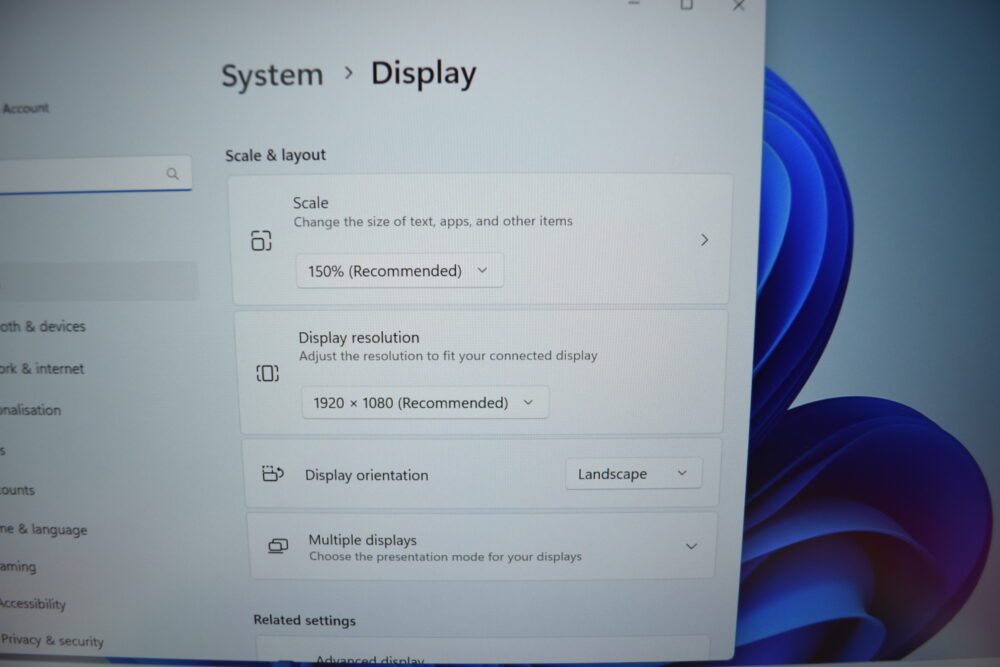The image size is (1000, 667).
Task: Click the Display resolution icon
Action: (x=267, y=373)
